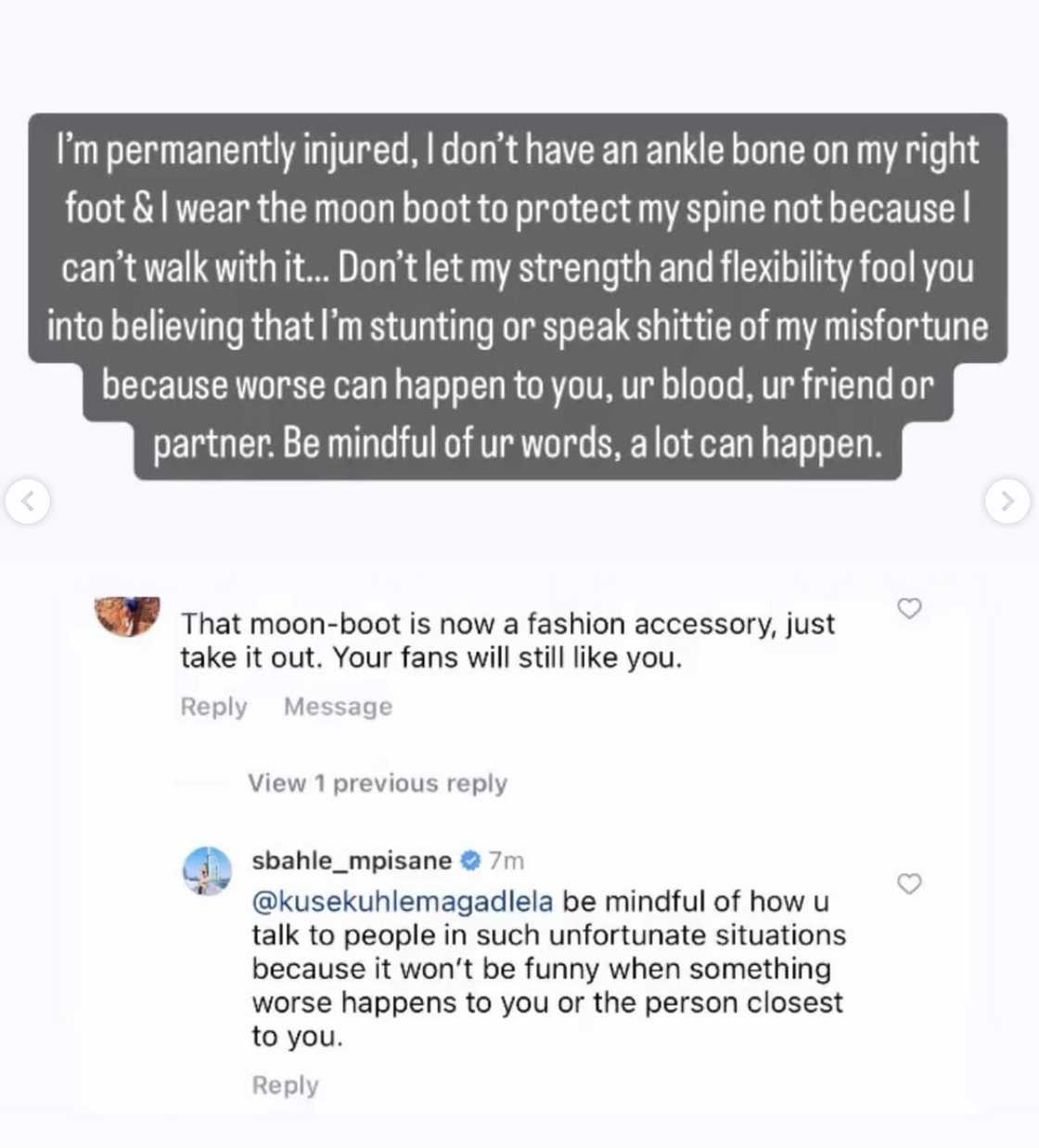Screen dimensions: 1039x1148
Task: Click the blue verified badge beside sbahle_mpisane
Action: coord(471,860)
